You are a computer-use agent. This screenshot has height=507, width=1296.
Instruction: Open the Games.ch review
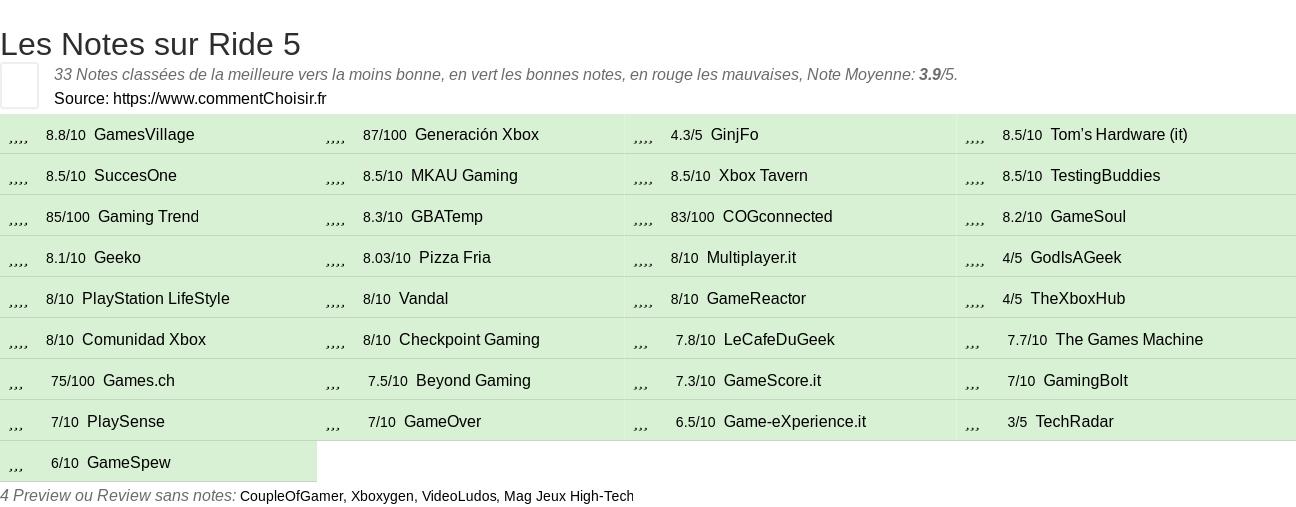[139, 381]
